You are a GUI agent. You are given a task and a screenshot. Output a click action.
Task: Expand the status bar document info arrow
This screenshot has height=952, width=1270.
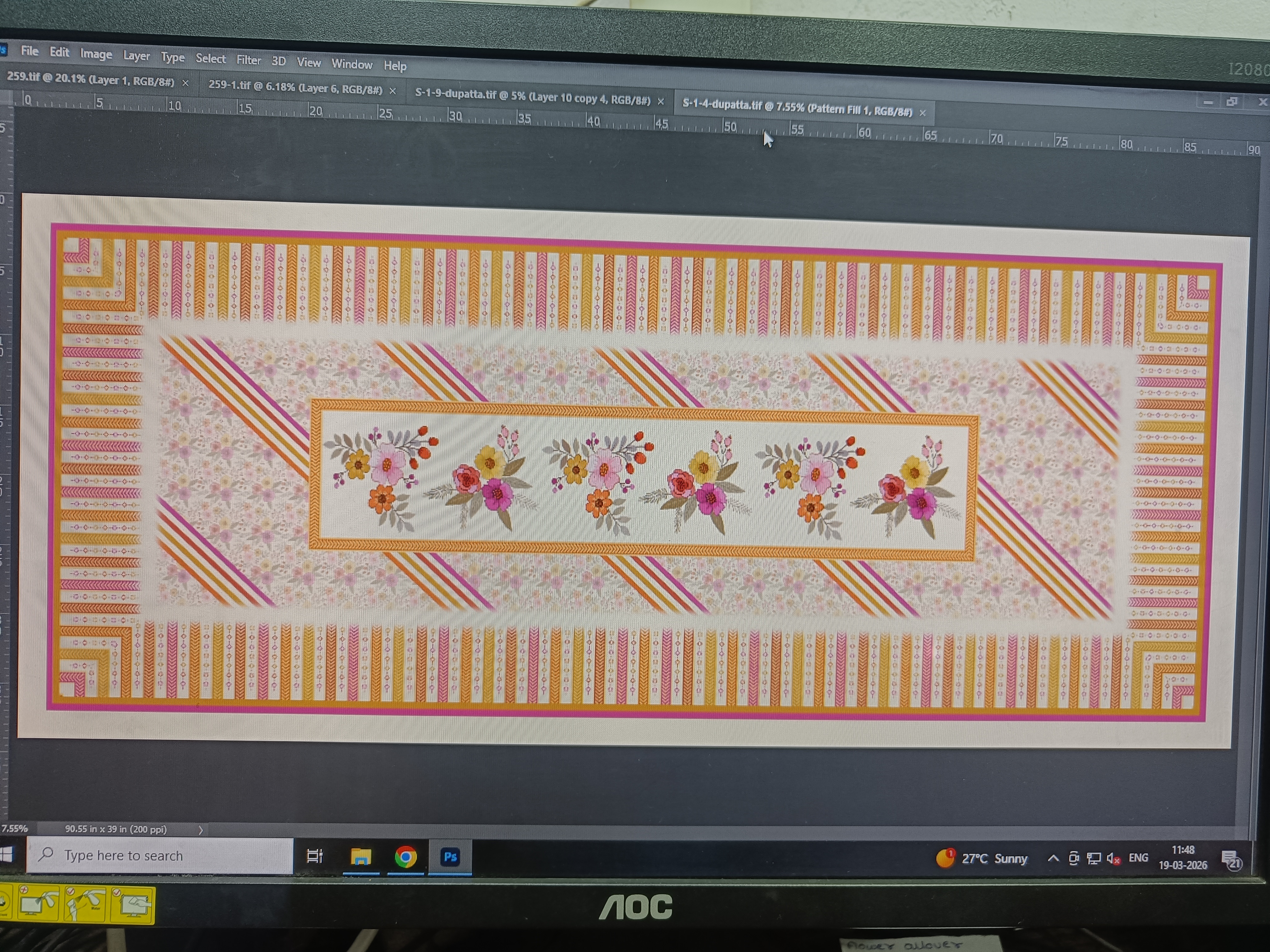[200, 830]
